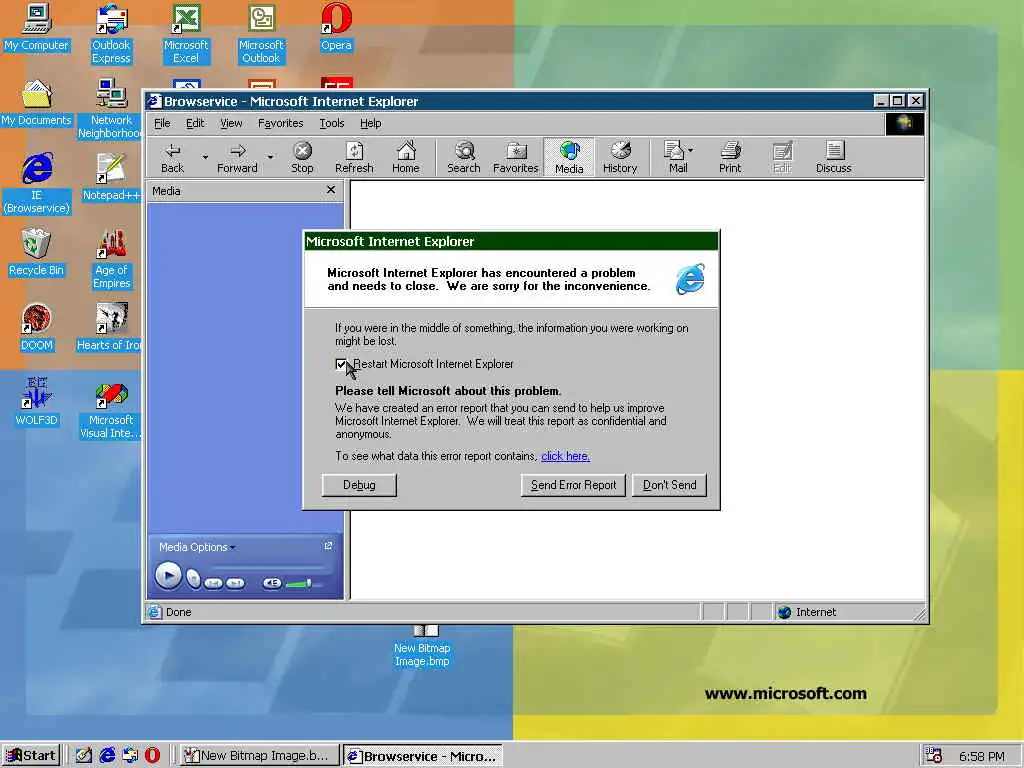Click the Stop toolbar icon
1024x768 pixels.
302,157
